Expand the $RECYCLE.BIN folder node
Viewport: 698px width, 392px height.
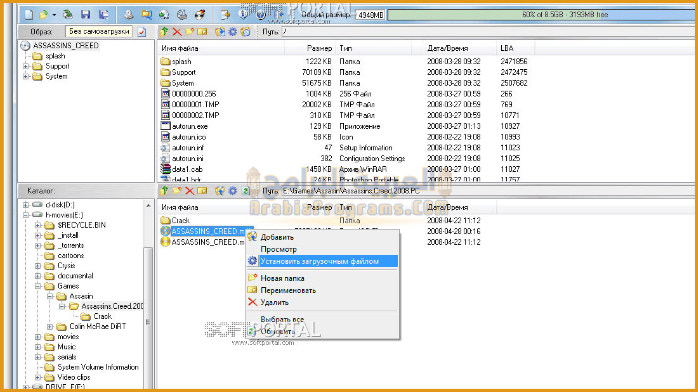click(38, 225)
